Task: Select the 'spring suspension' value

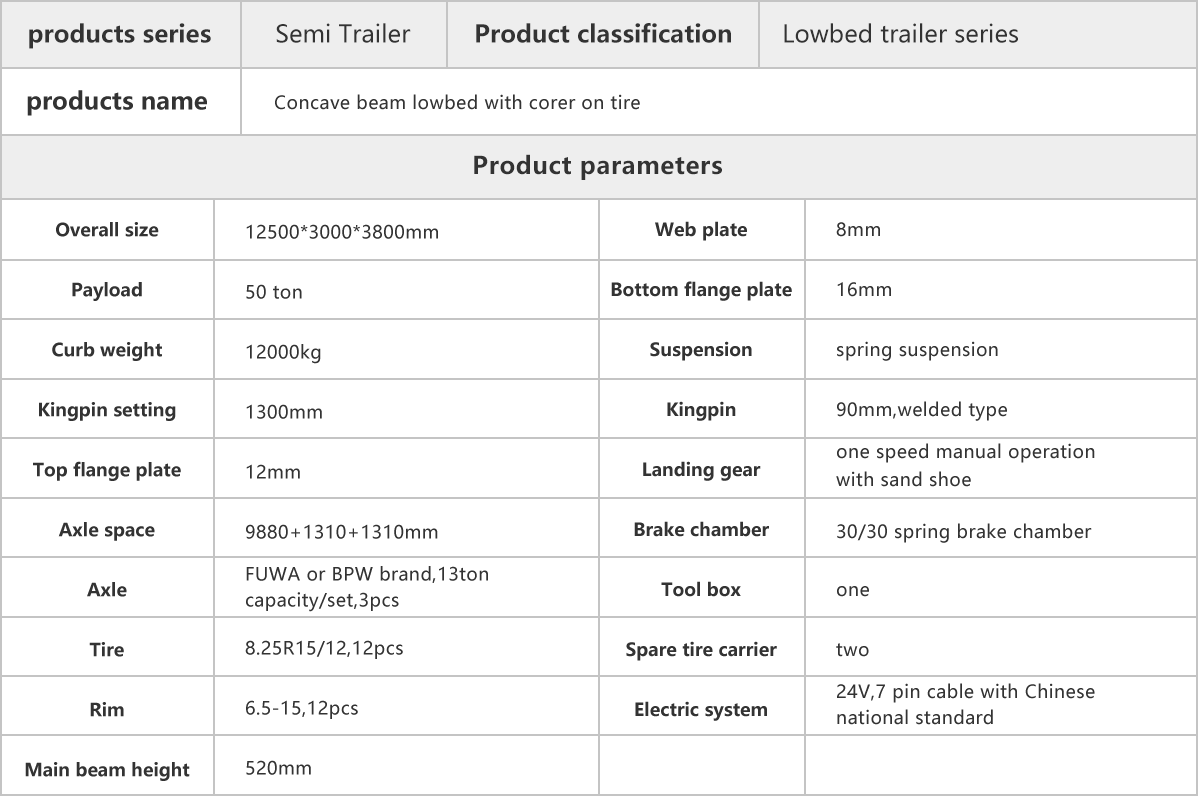Action: pos(917,350)
